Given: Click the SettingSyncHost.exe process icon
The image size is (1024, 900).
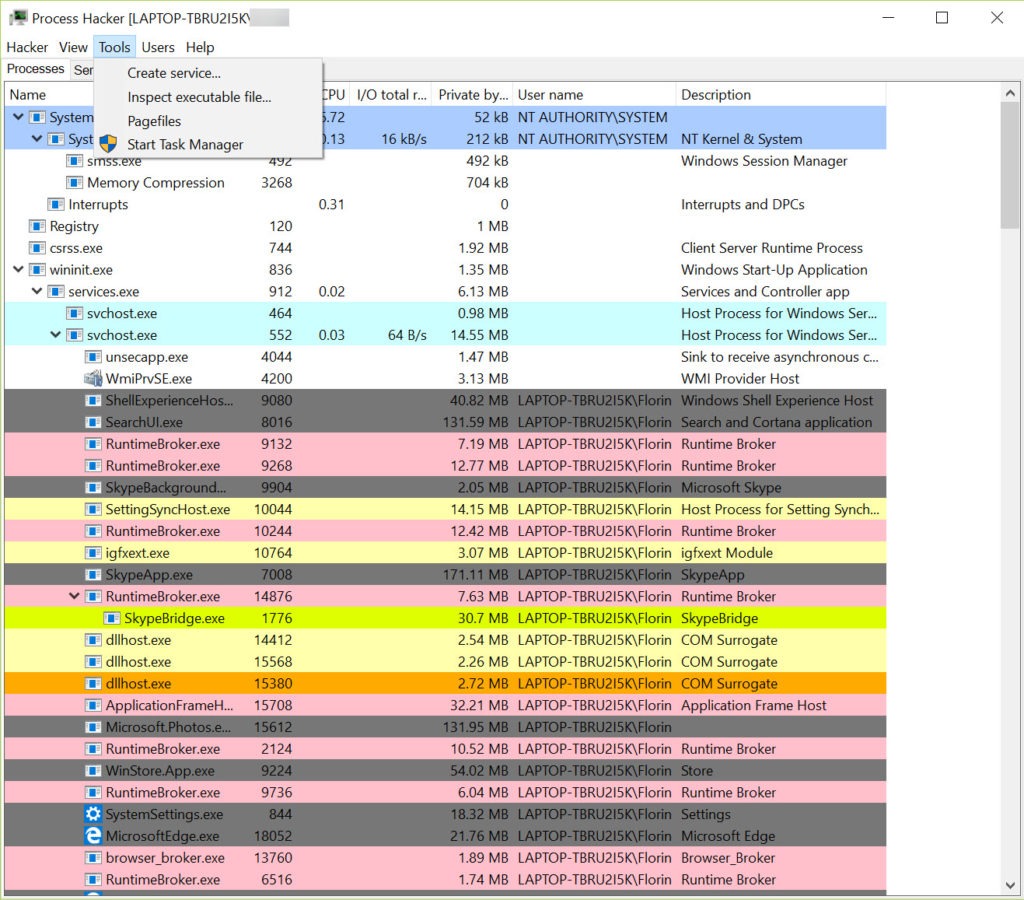Looking at the screenshot, I should click(x=93, y=509).
